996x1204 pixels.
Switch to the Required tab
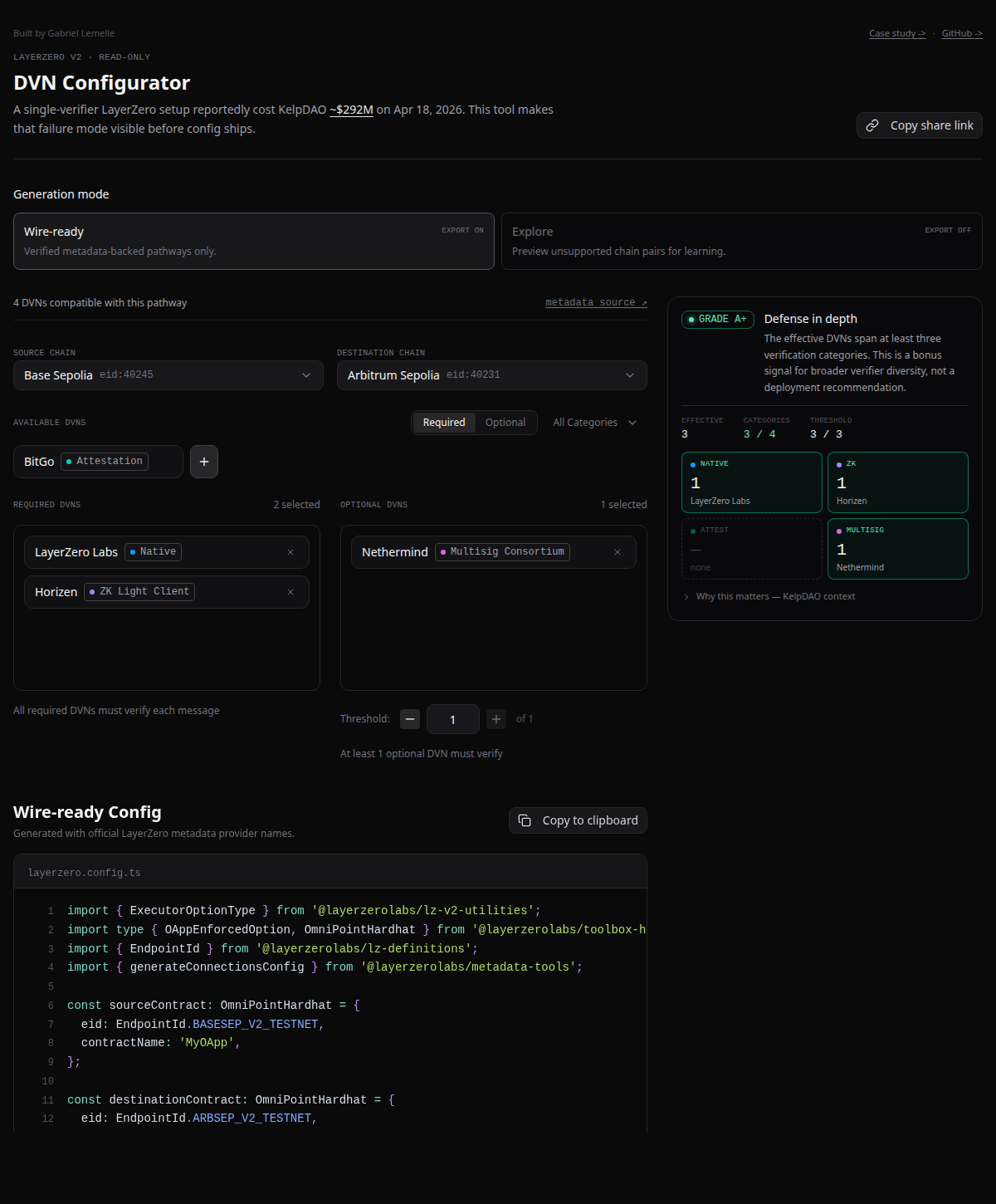(x=444, y=423)
